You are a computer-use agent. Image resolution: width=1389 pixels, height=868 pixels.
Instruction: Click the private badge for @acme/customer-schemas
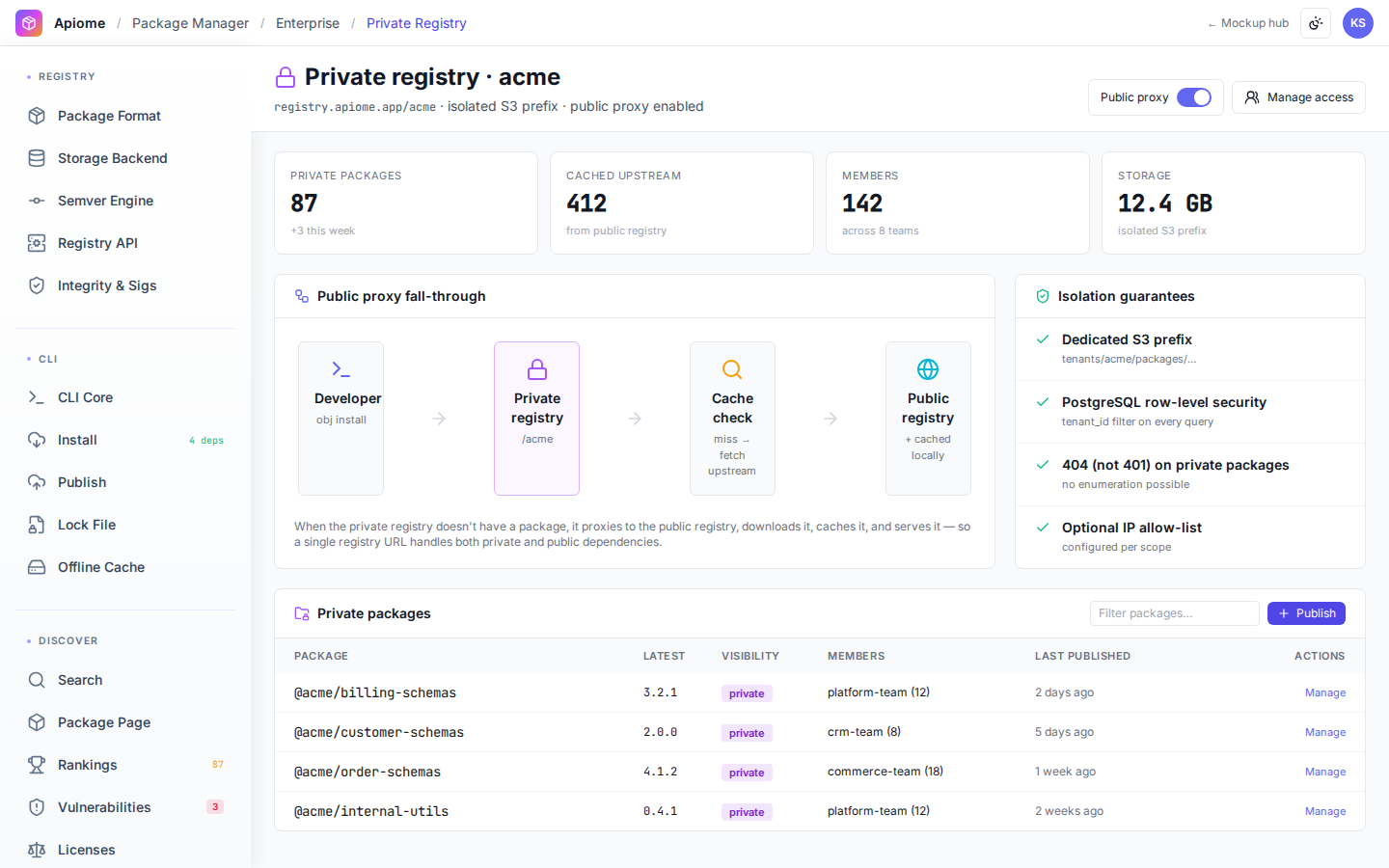pos(747,733)
